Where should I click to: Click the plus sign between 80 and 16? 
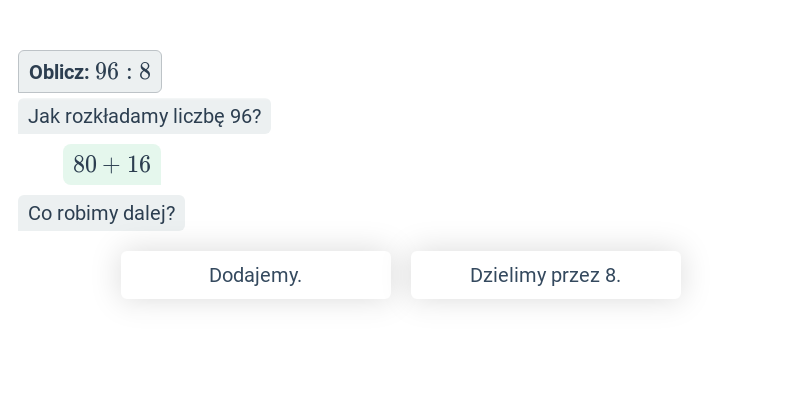111,165
